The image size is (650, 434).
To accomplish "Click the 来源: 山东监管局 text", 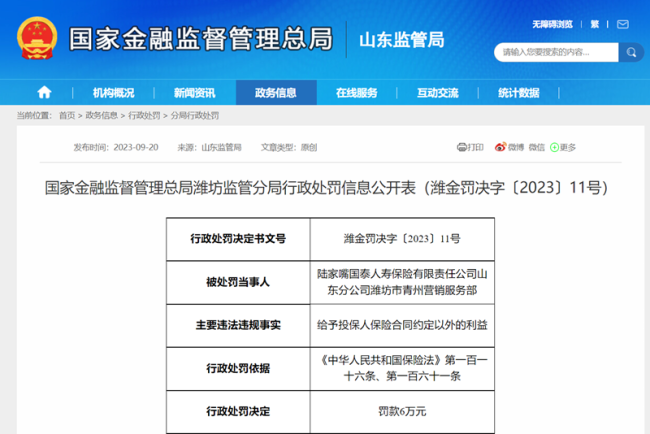I will [209, 147].
